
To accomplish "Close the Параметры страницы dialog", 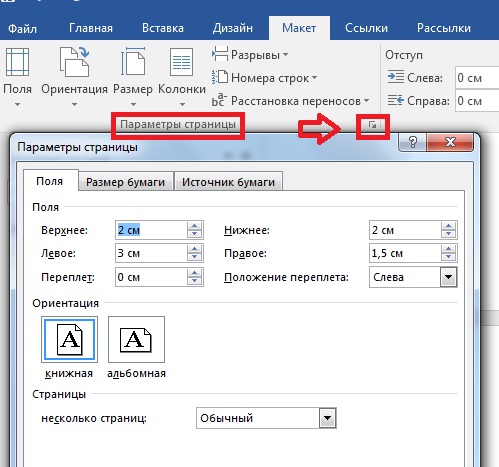I will [450, 142].
